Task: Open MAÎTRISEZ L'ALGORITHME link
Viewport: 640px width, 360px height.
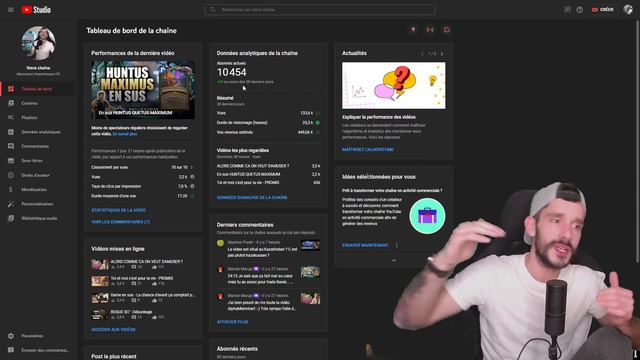Action: point(368,150)
